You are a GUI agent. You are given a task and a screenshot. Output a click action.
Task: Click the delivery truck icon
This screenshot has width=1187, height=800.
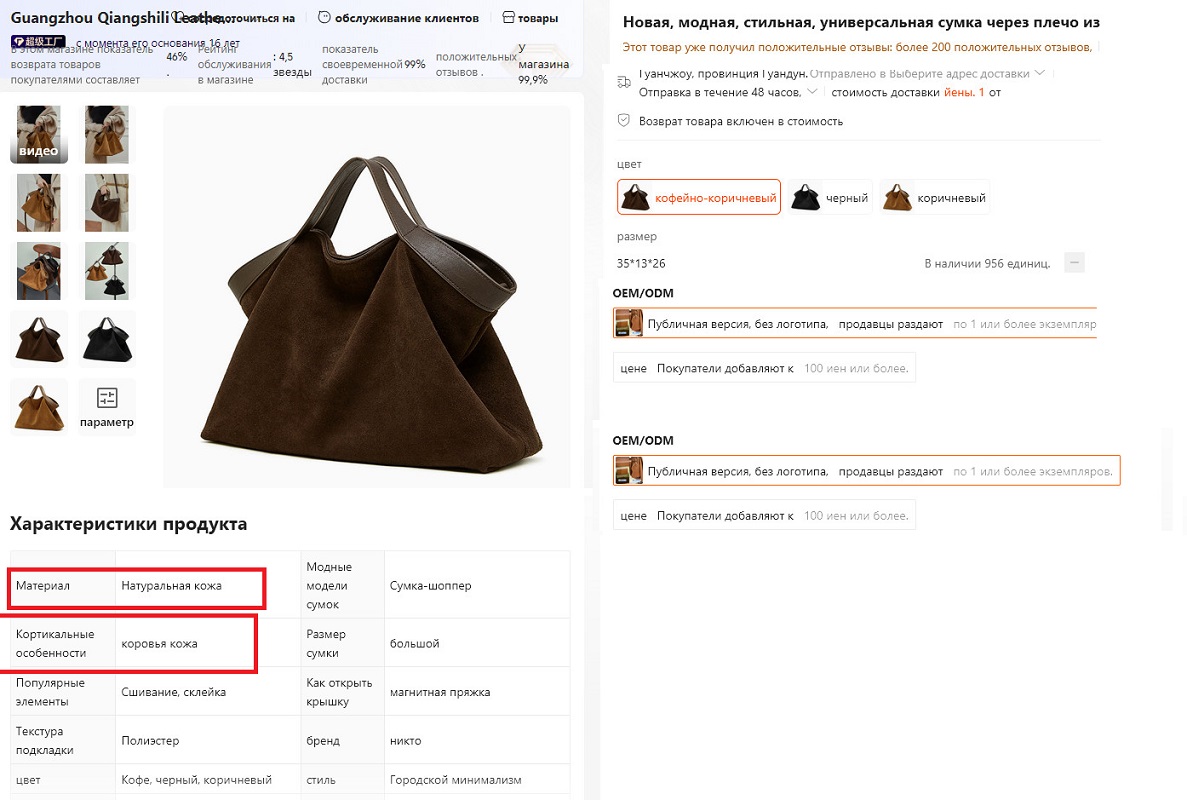(x=624, y=82)
